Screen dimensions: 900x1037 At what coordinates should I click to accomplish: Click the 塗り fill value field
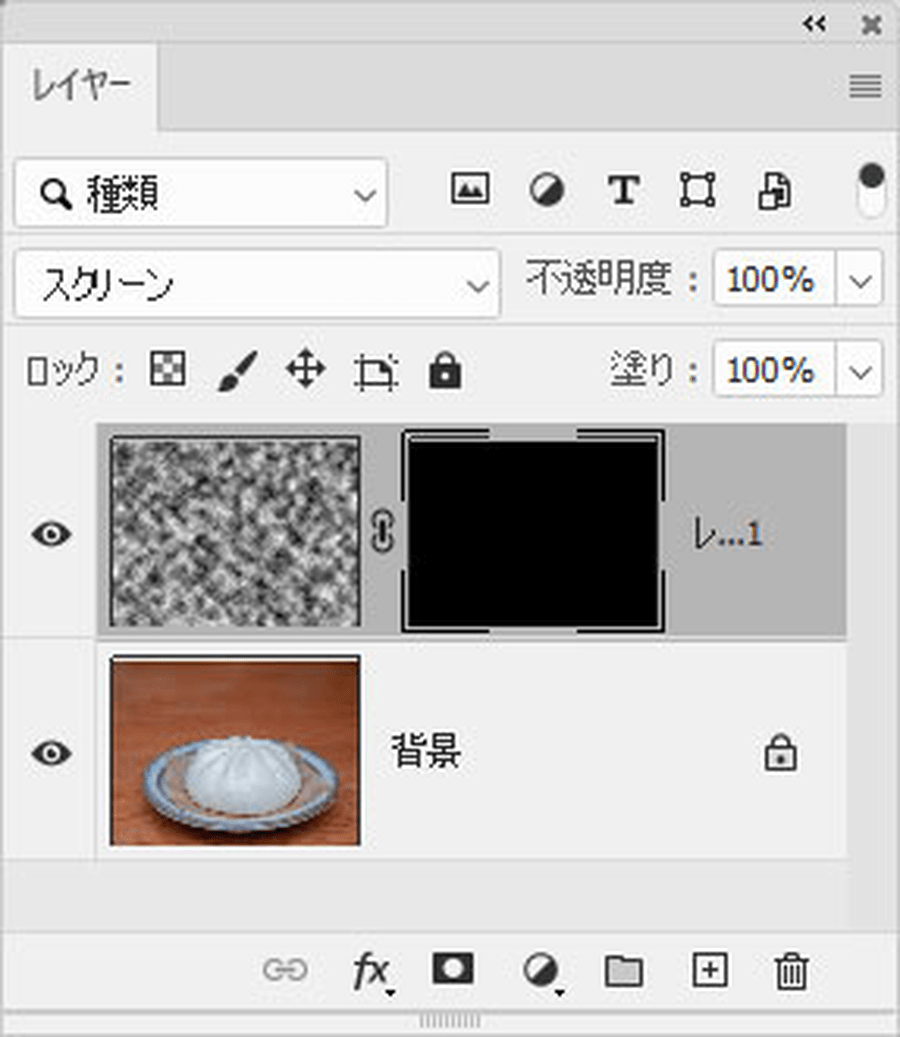pyautogui.click(x=774, y=369)
